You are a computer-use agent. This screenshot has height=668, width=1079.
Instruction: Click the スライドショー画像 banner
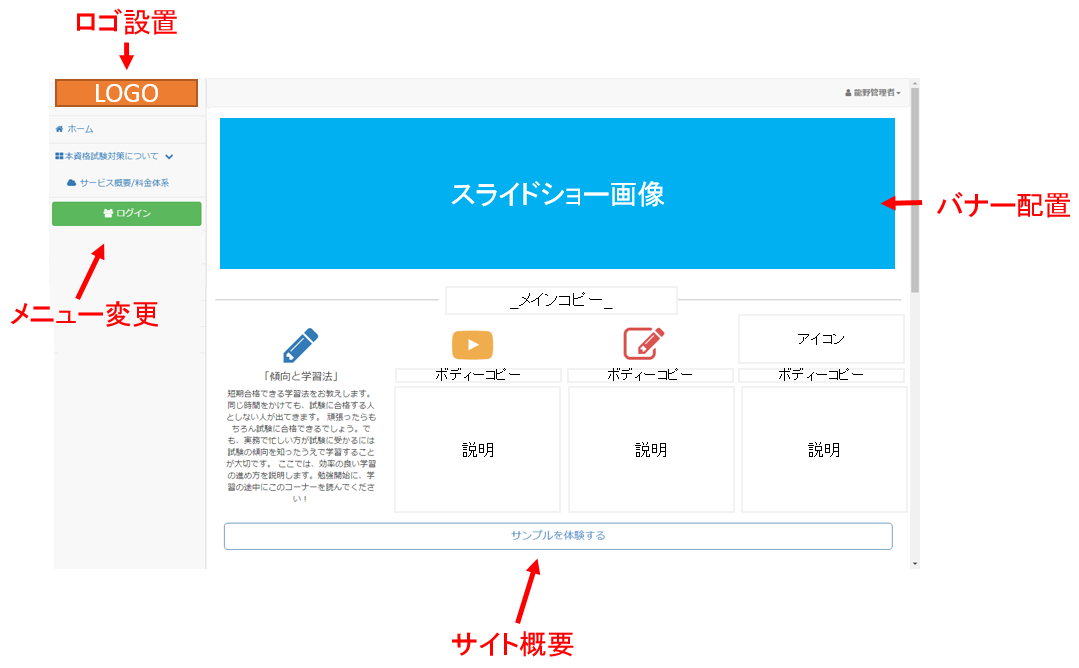coord(557,194)
